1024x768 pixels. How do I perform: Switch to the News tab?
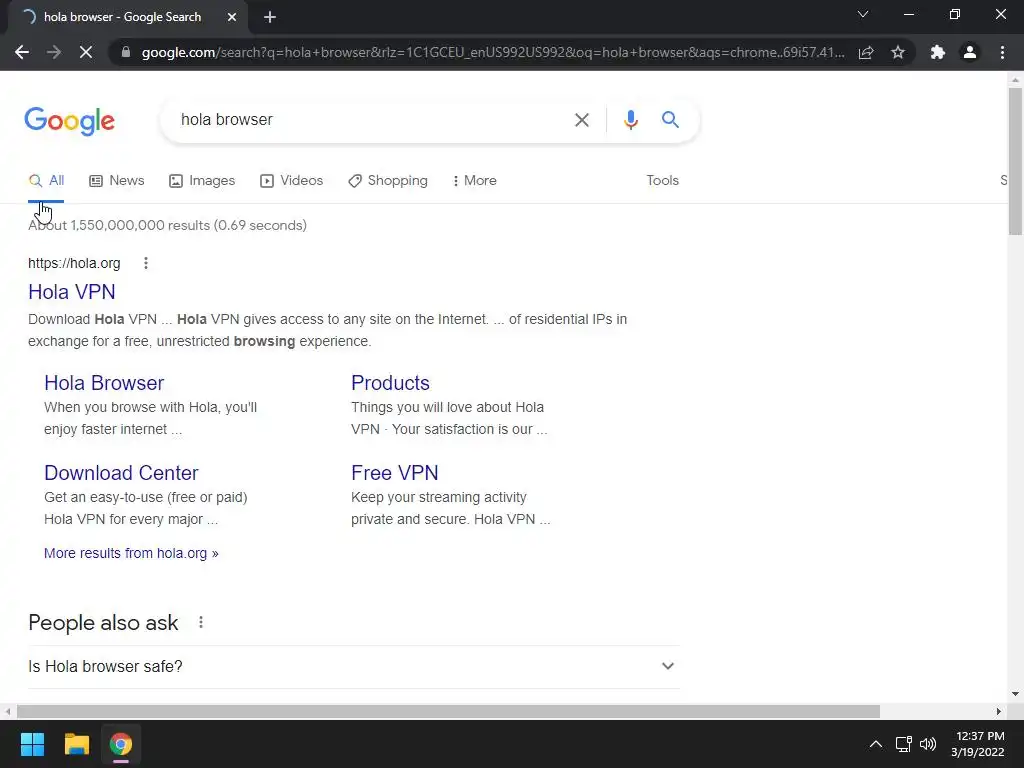tap(116, 181)
